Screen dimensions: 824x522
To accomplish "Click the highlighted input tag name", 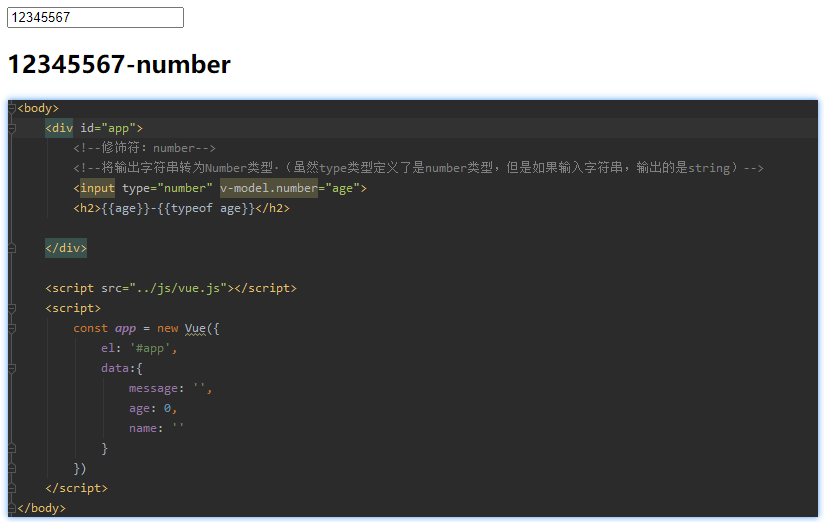I will coord(97,188).
